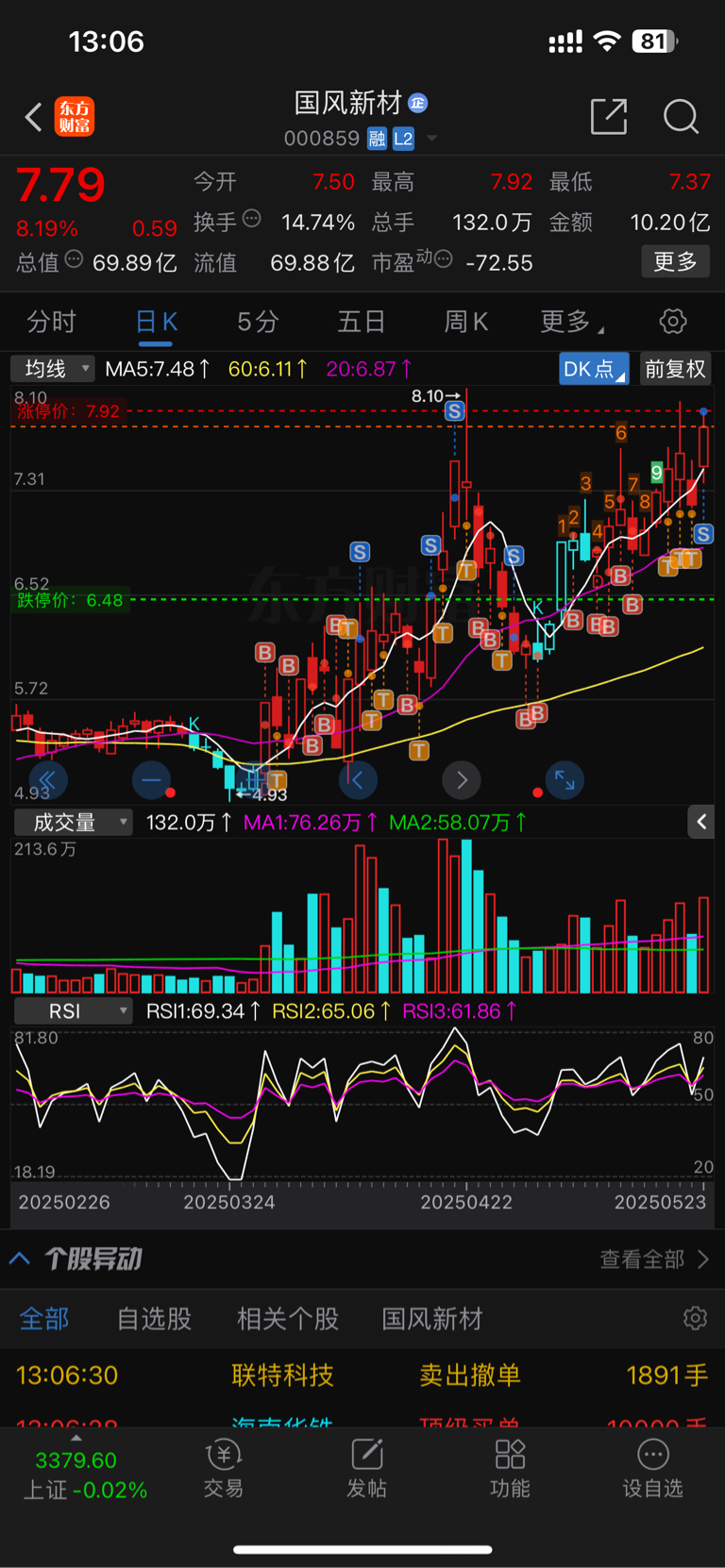Open the search magnifier icon
The height and width of the screenshot is (1568, 725).
click(681, 117)
